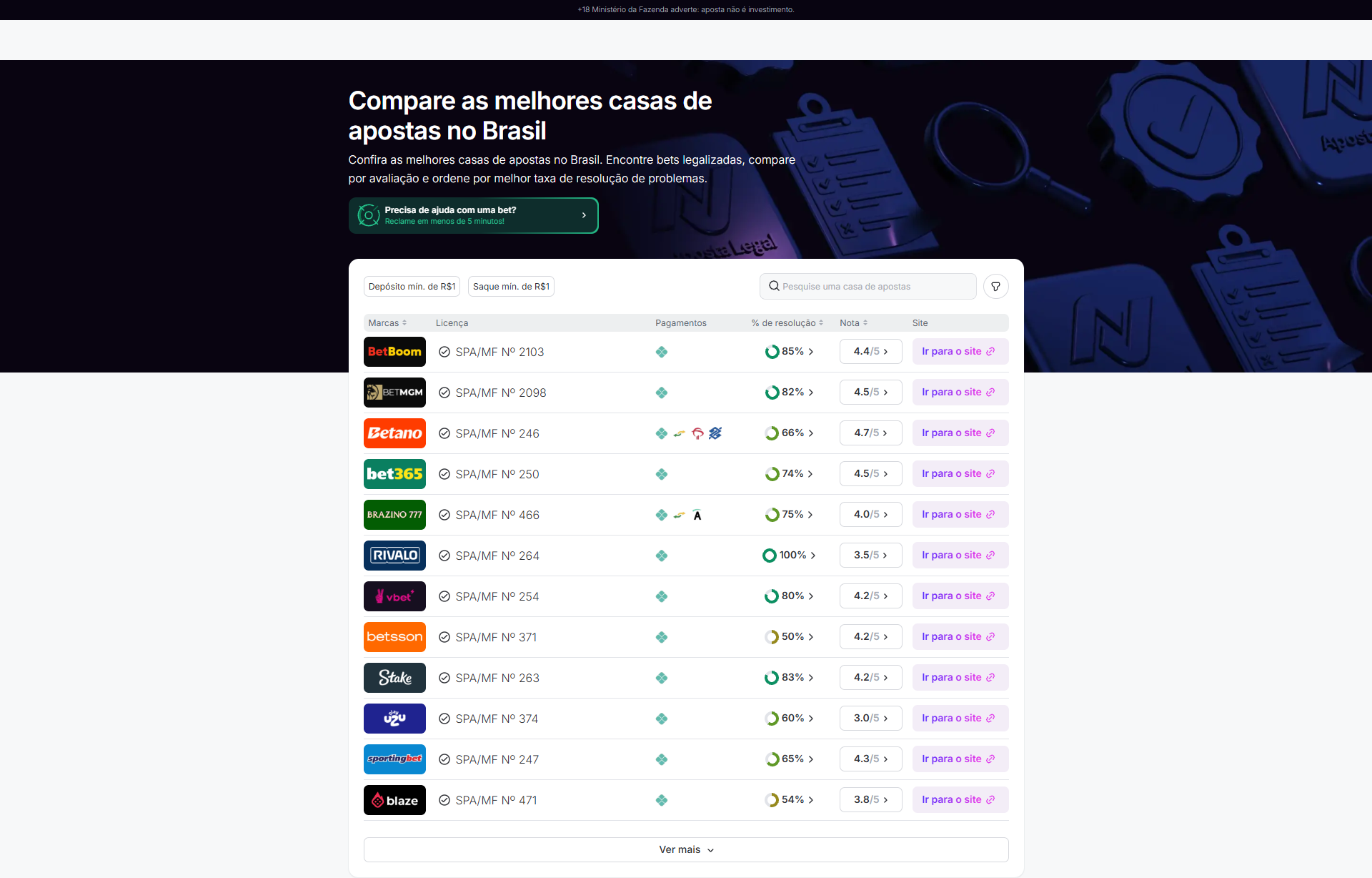
Task: Click the lifebuoy help icon in green banner
Action: coord(368,215)
